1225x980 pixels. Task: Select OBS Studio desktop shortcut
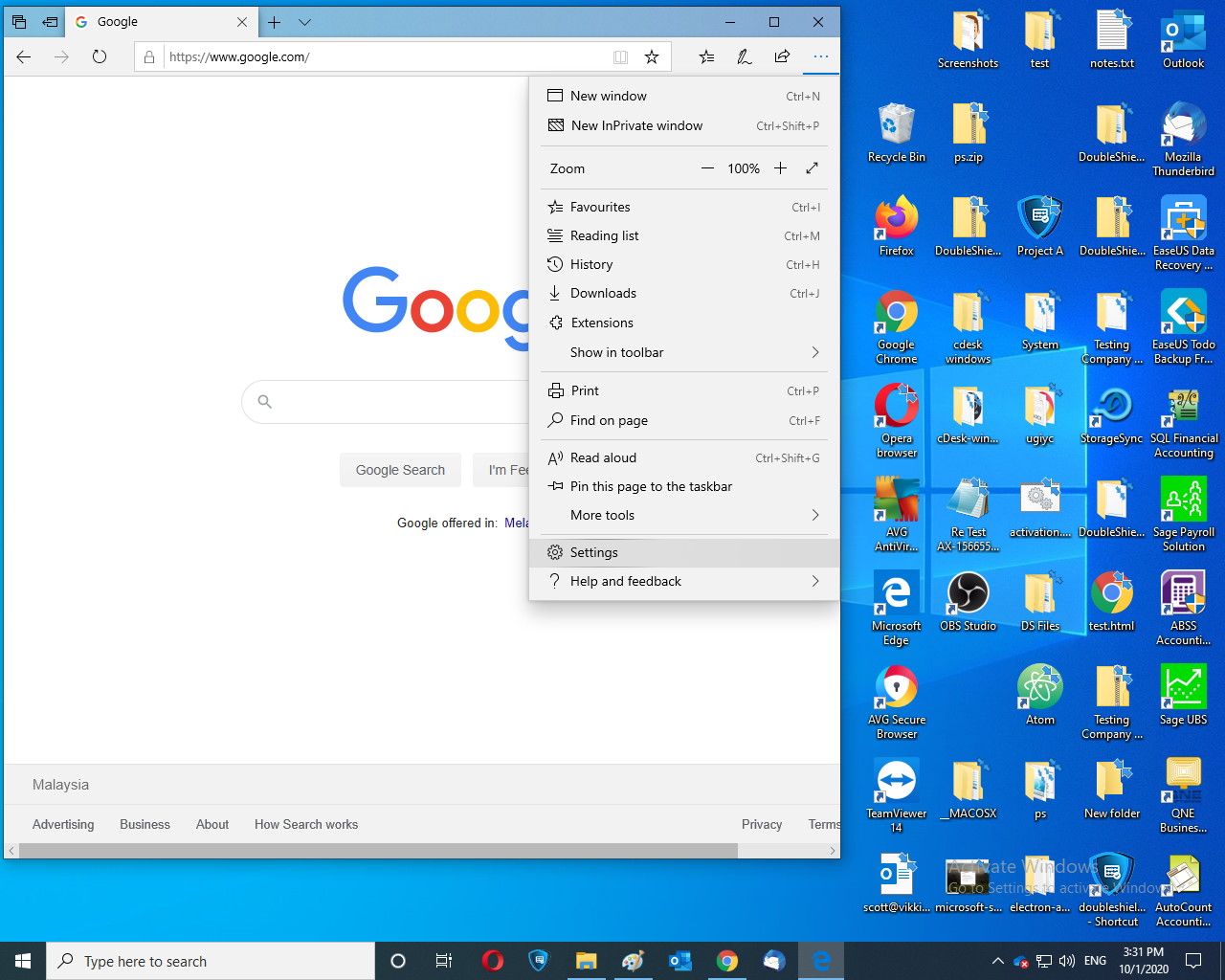click(x=969, y=602)
